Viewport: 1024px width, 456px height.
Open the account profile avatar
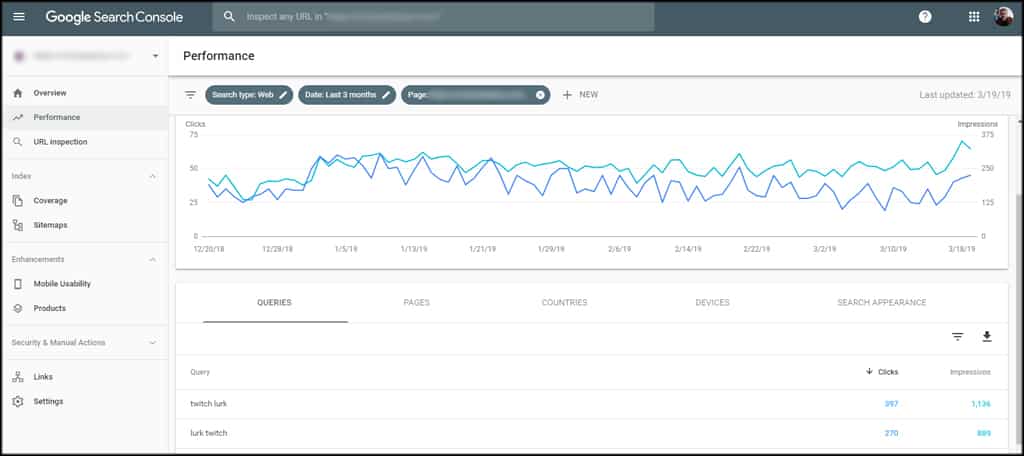pos(1004,17)
